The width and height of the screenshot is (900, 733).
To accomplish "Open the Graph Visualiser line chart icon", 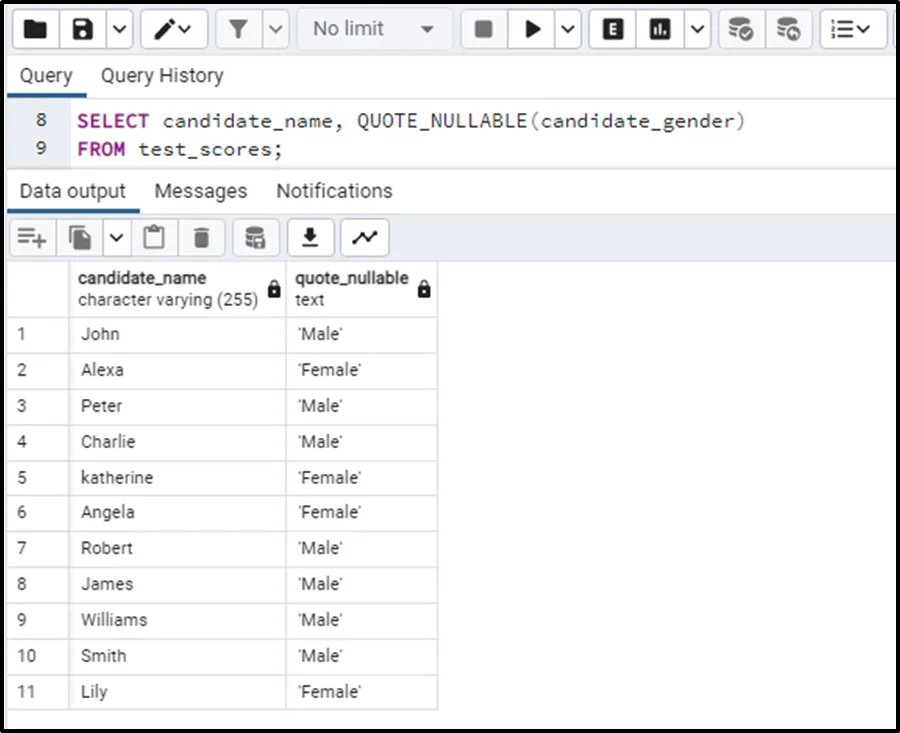I will (x=365, y=237).
